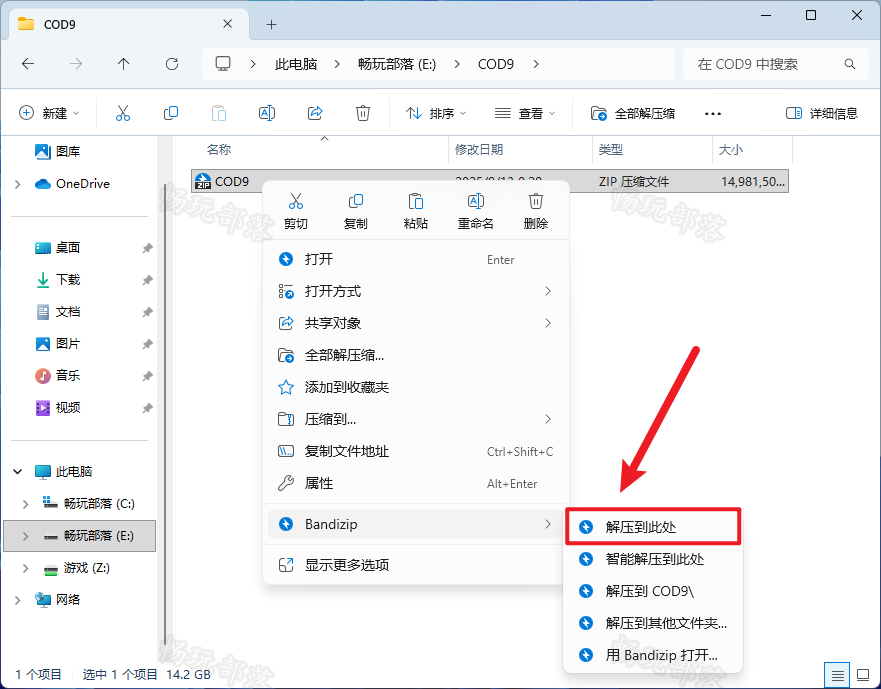
Task: Click the Cut icon in the toolbar
Action: [x=122, y=113]
